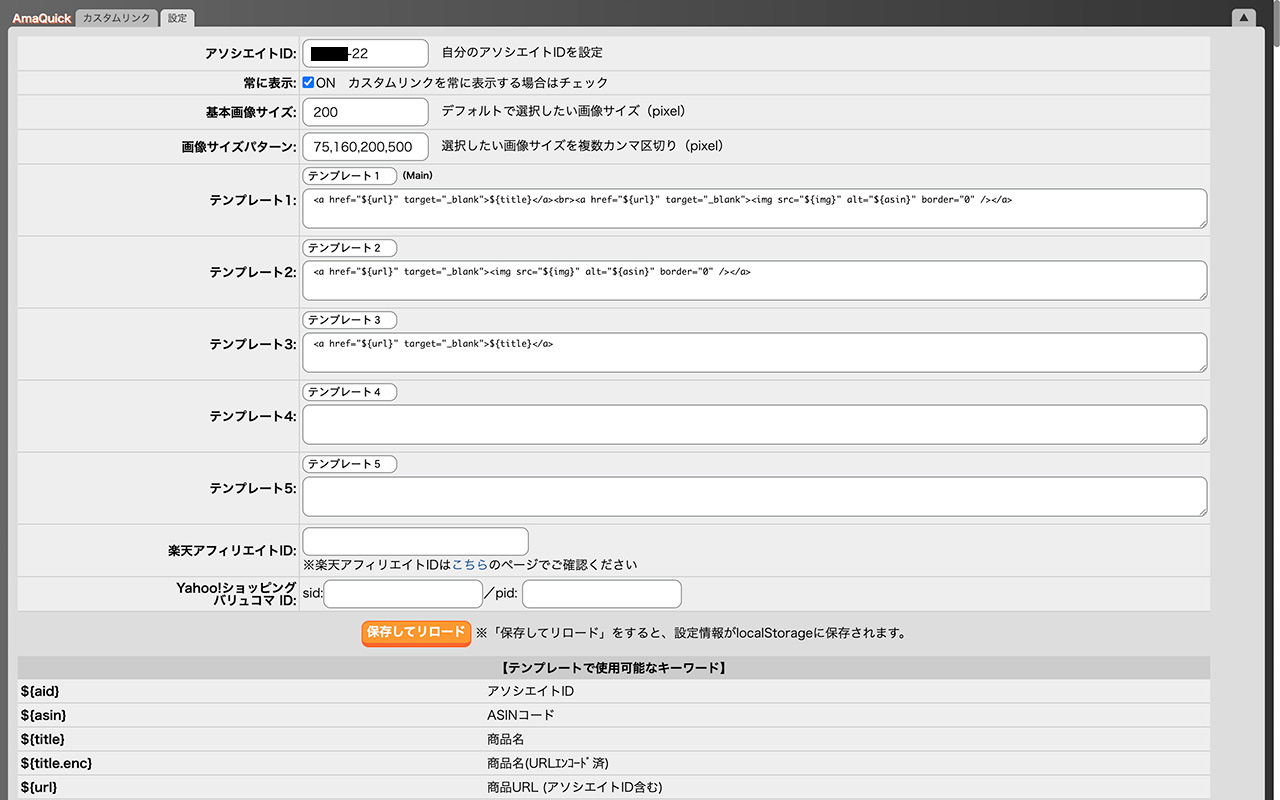1280x800 pixels.
Task: Open the こちら link for Rakuten ID
Action: (470, 565)
